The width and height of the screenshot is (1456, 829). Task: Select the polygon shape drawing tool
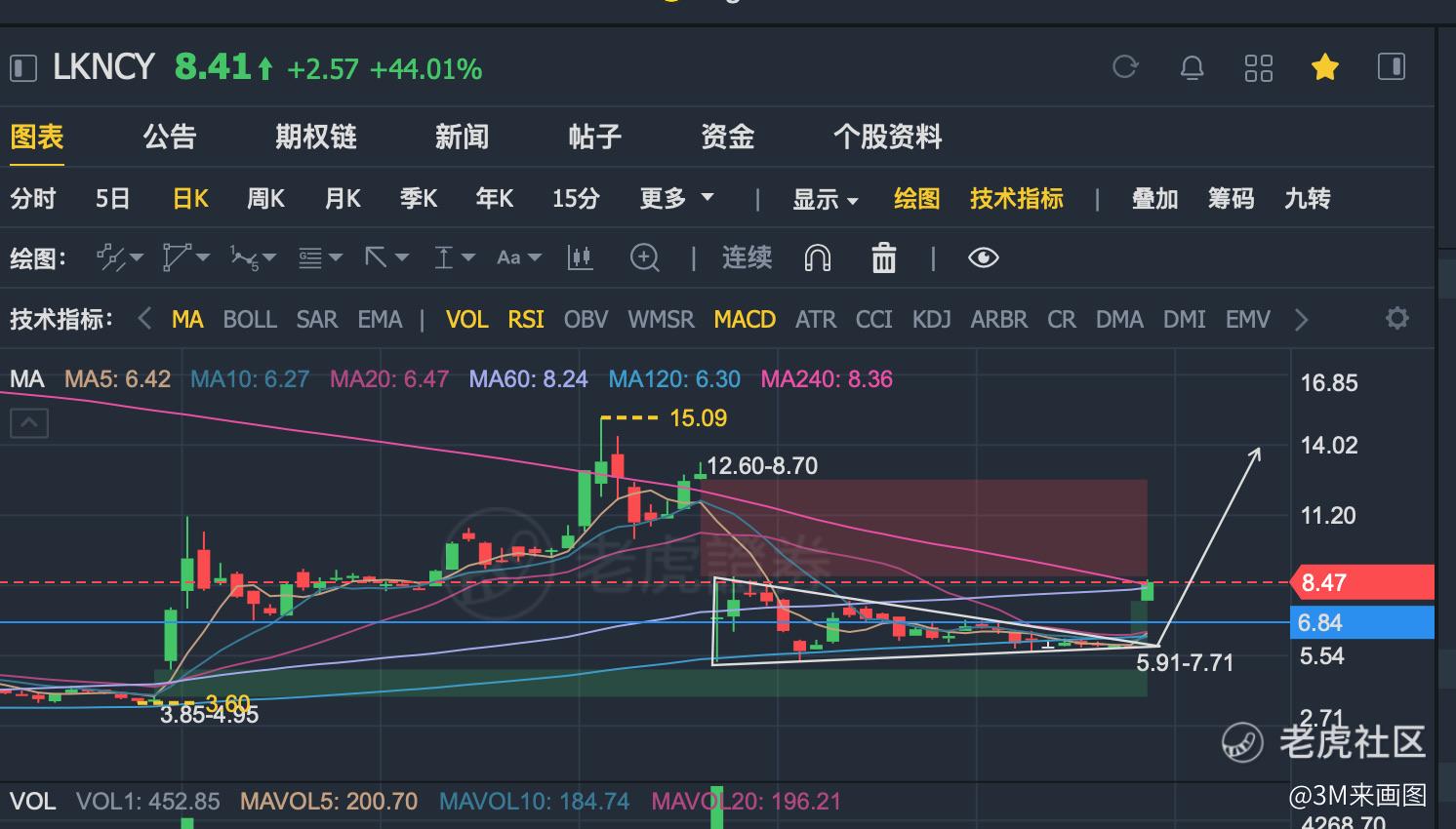177,257
